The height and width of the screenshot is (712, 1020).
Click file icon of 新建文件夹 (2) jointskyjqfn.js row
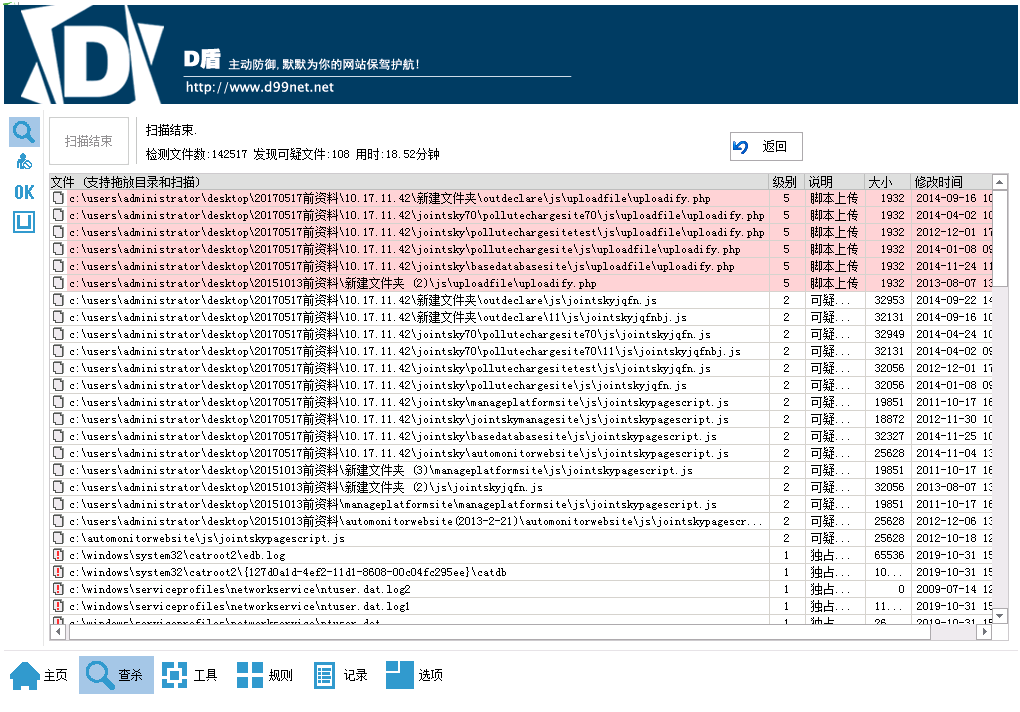point(58,487)
